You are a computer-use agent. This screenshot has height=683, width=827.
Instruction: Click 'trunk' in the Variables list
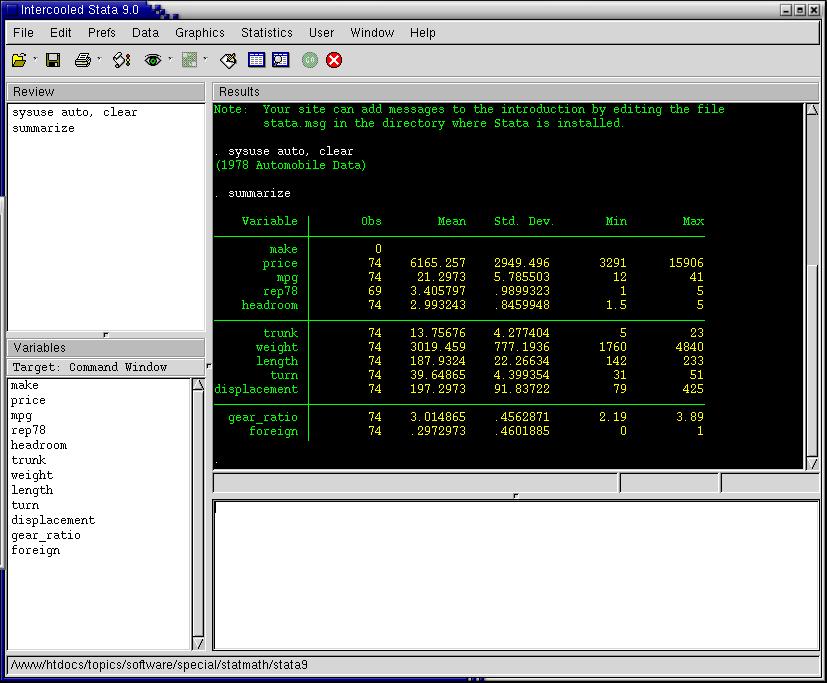click(x=28, y=460)
